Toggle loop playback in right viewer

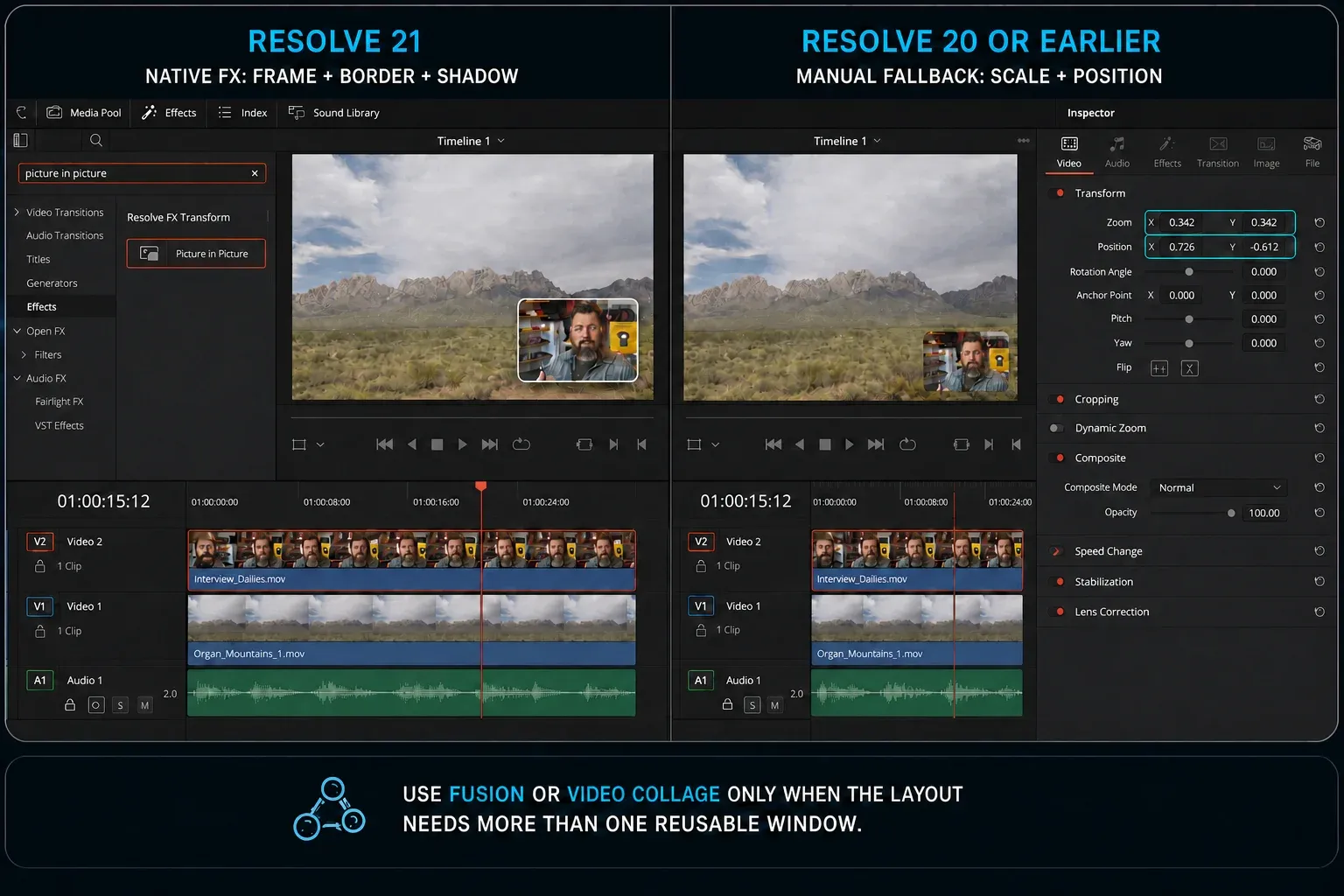pyautogui.click(x=907, y=444)
